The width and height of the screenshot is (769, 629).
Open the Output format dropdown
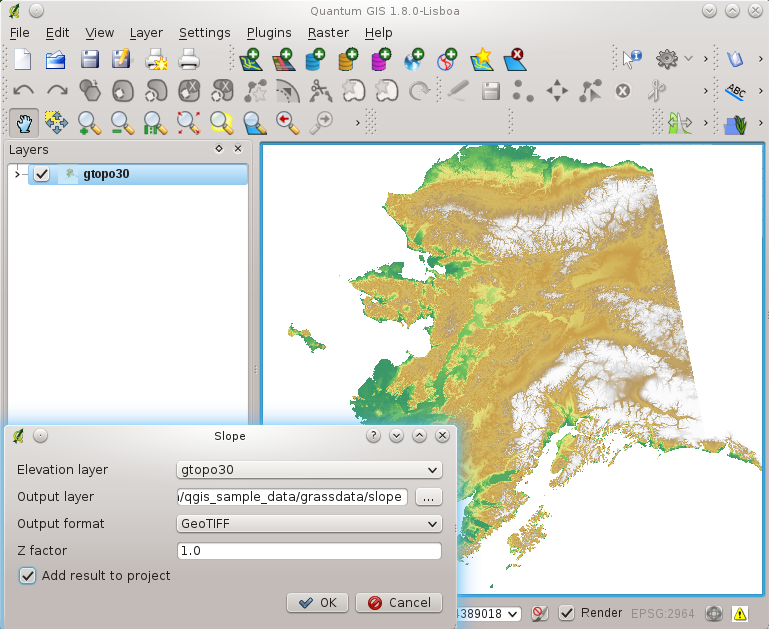pos(308,523)
